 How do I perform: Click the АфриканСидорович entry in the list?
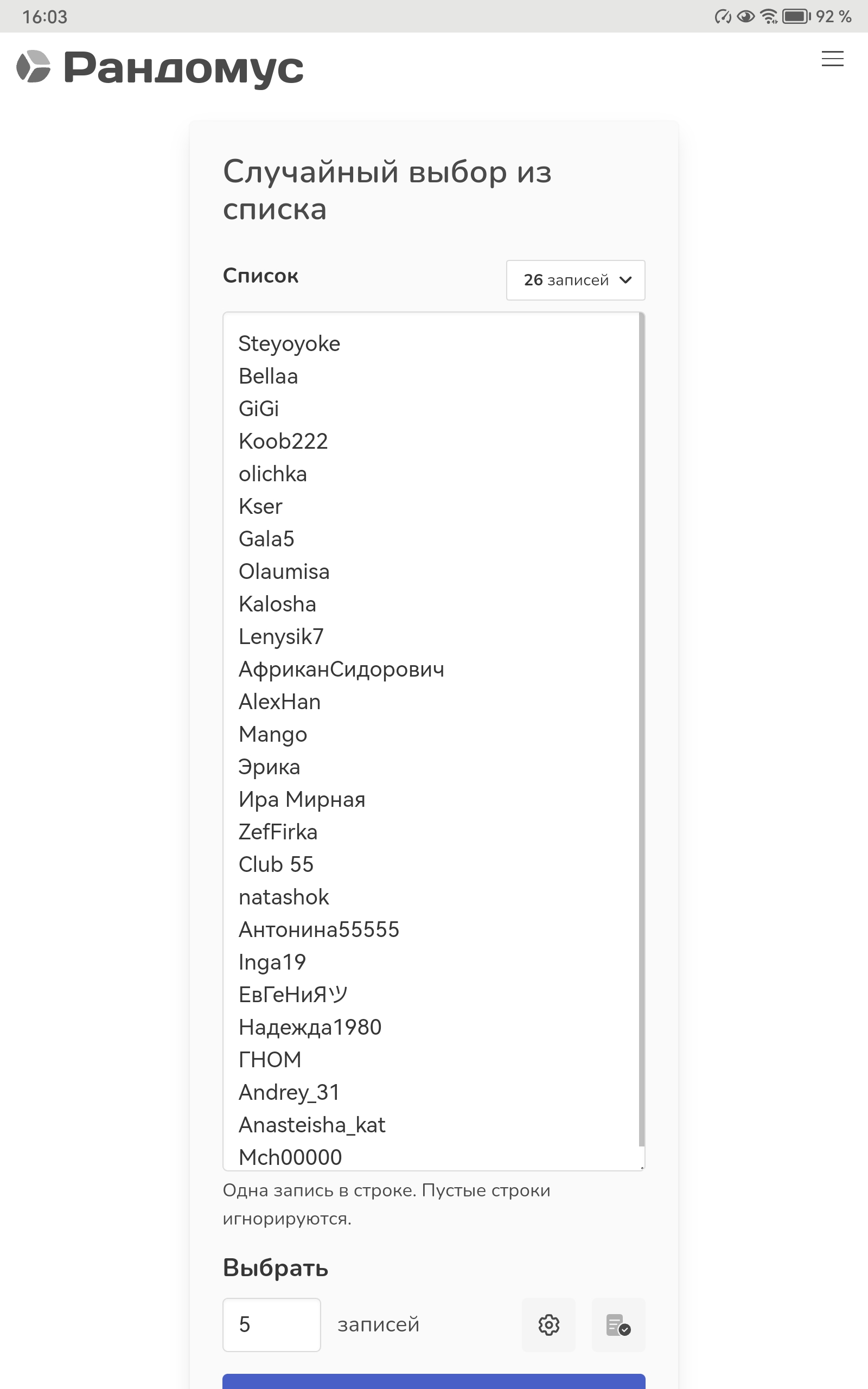point(342,669)
